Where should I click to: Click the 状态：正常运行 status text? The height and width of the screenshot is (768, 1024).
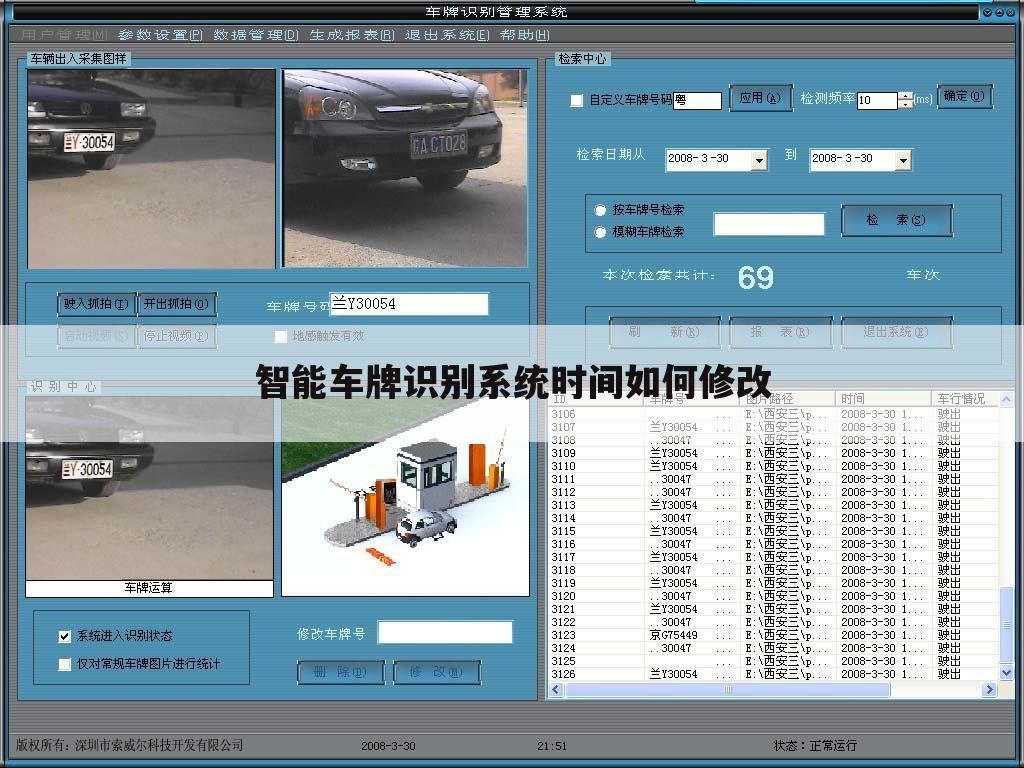click(x=815, y=745)
